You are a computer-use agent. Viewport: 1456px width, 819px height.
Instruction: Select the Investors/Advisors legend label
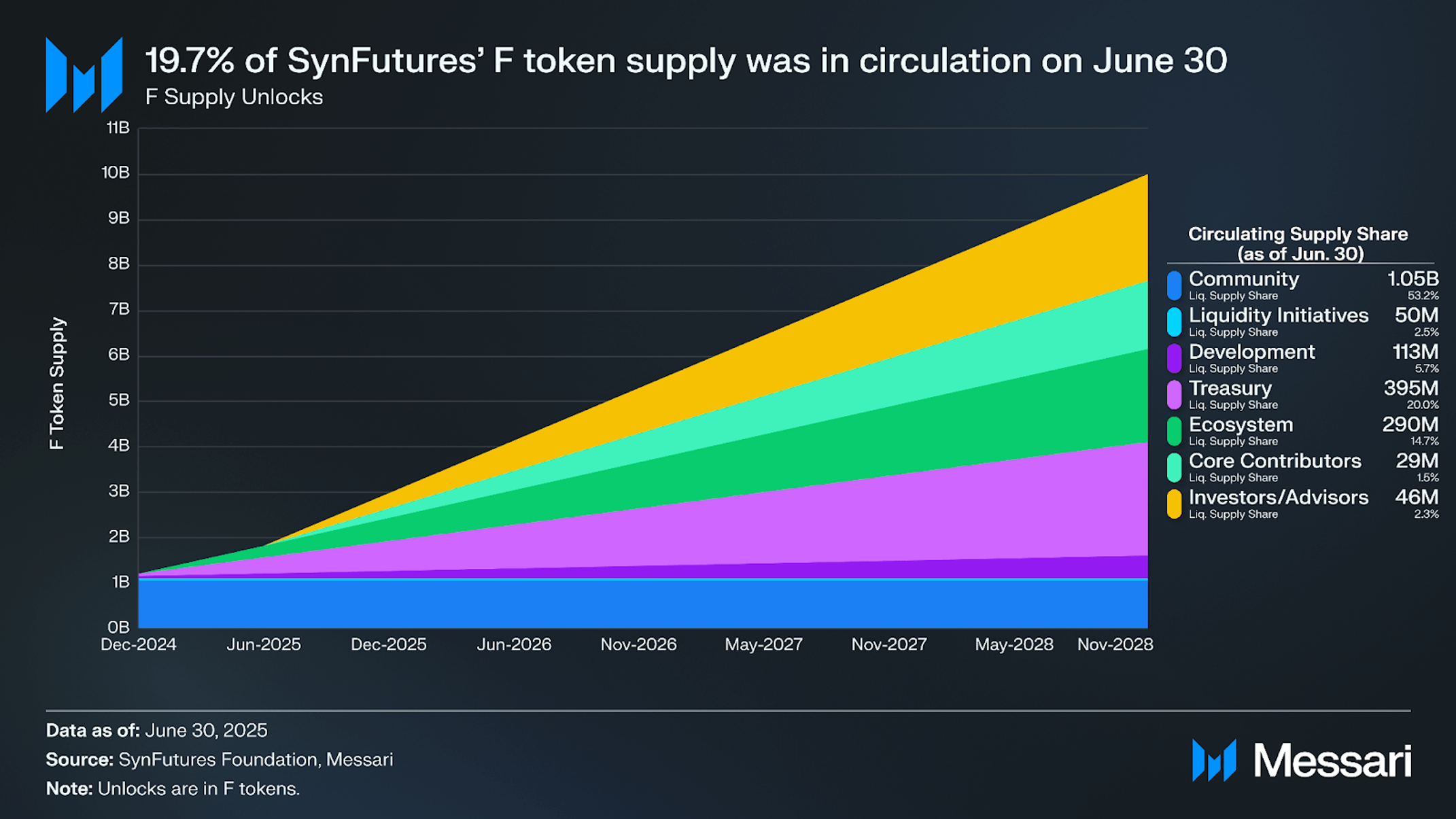(x=1278, y=498)
